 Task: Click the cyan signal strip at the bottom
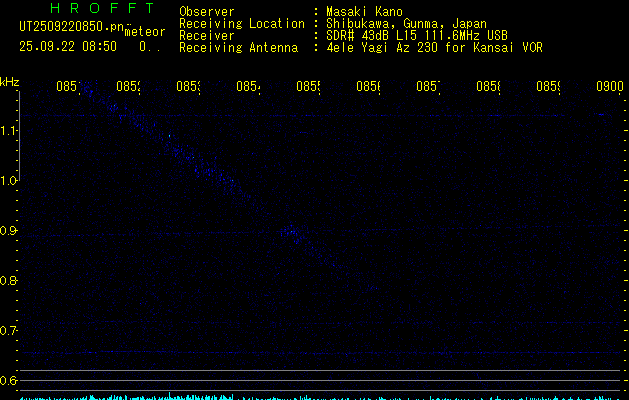click(x=320, y=396)
